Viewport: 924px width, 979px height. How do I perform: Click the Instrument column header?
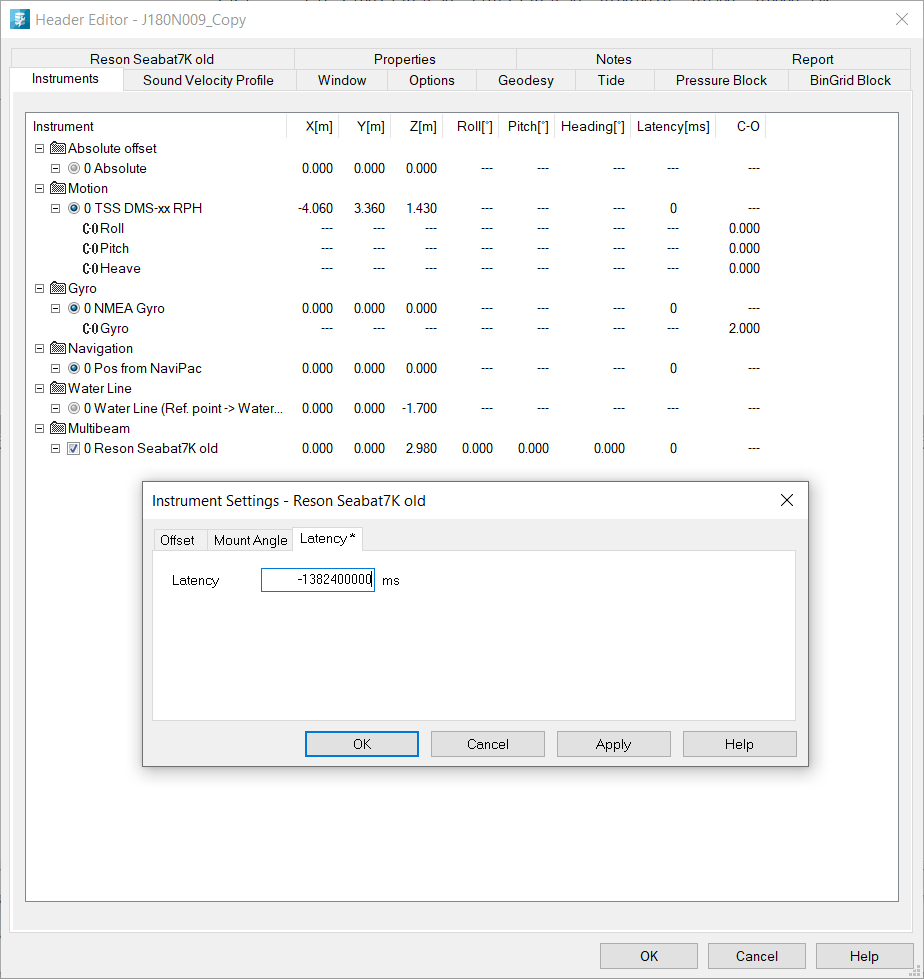coord(156,126)
